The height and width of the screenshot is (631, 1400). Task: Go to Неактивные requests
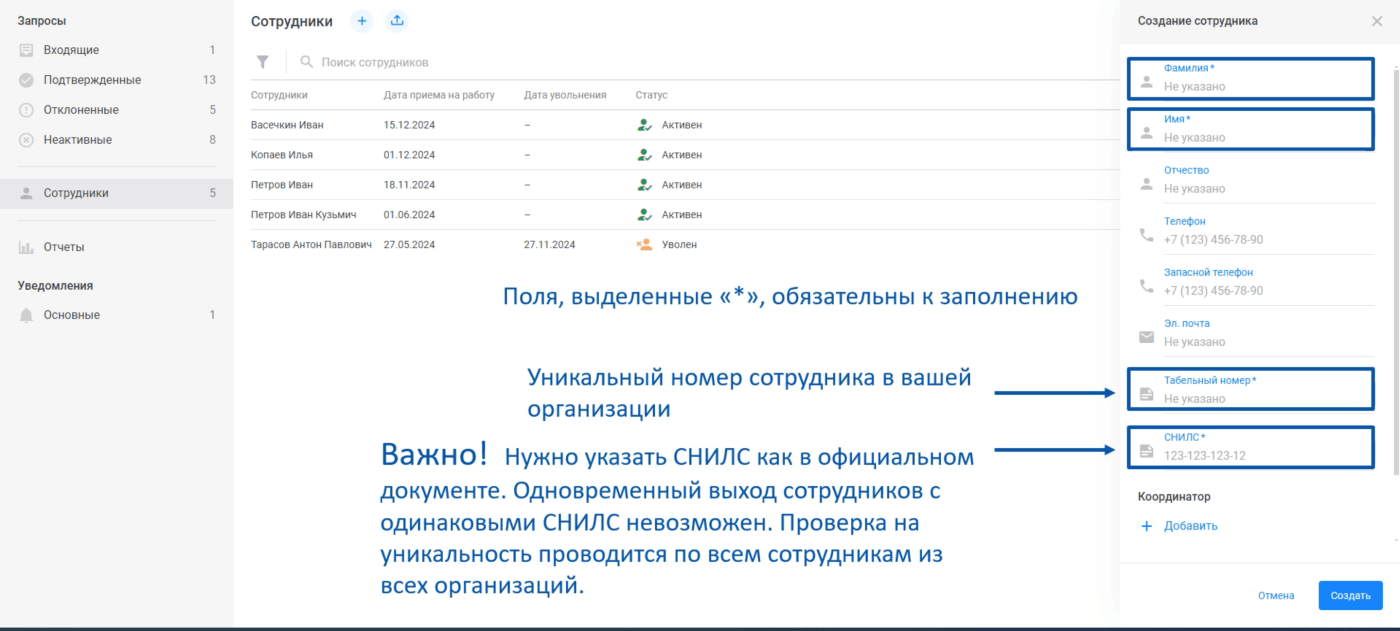[x=77, y=140]
